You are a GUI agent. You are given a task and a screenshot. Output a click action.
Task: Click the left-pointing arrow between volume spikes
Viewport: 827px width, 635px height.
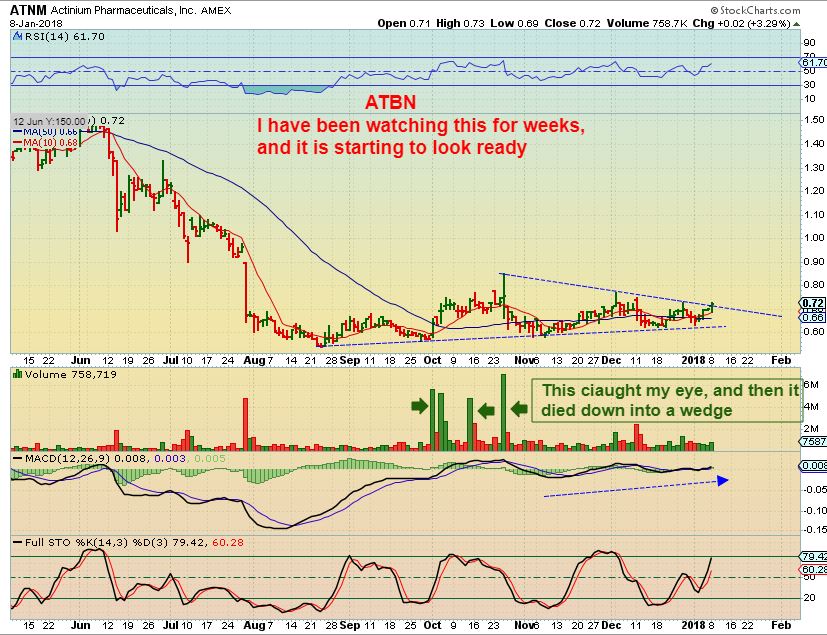tap(485, 409)
